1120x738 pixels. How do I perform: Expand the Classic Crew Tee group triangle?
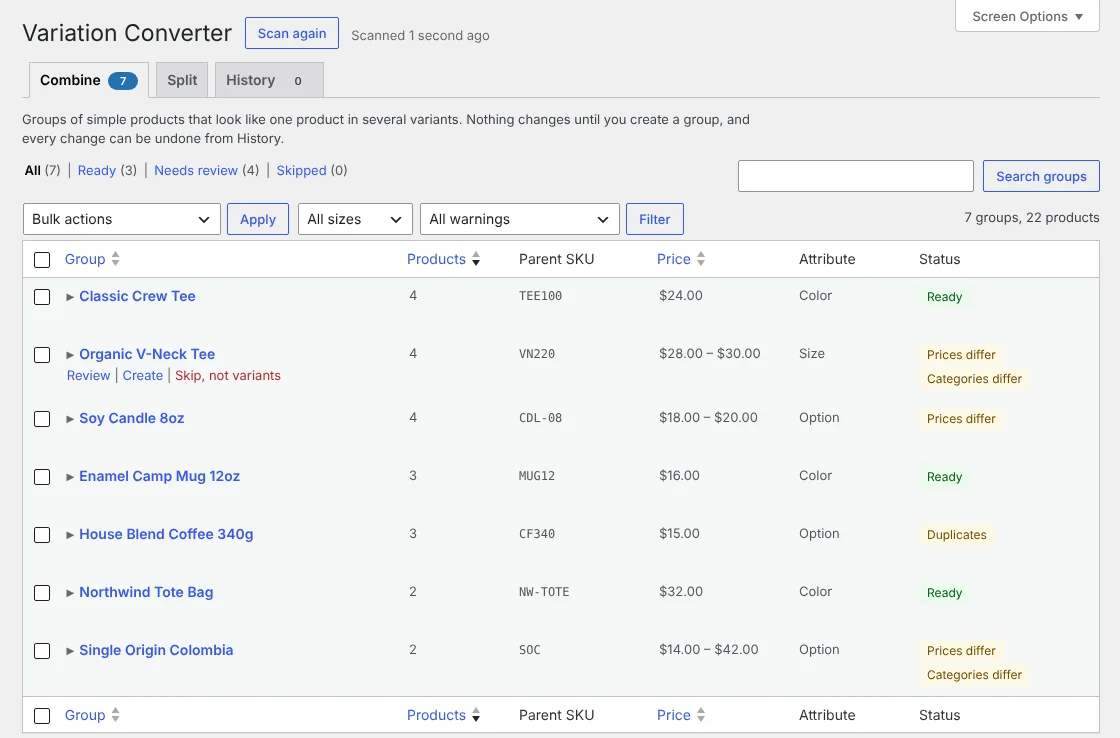(70, 297)
